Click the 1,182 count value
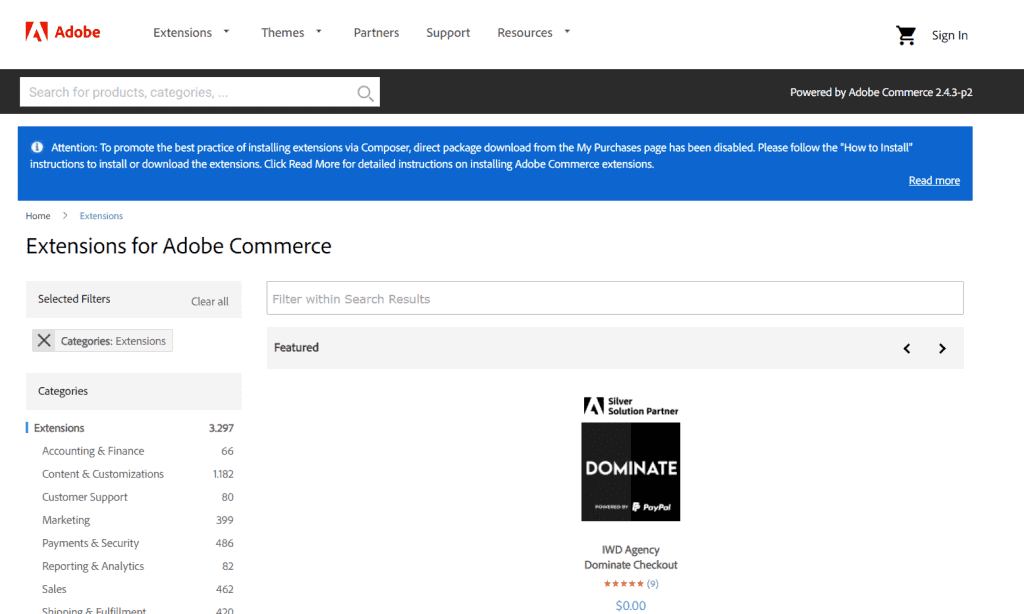Image resolution: width=1024 pixels, height=614 pixels. pyautogui.click(x=223, y=474)
